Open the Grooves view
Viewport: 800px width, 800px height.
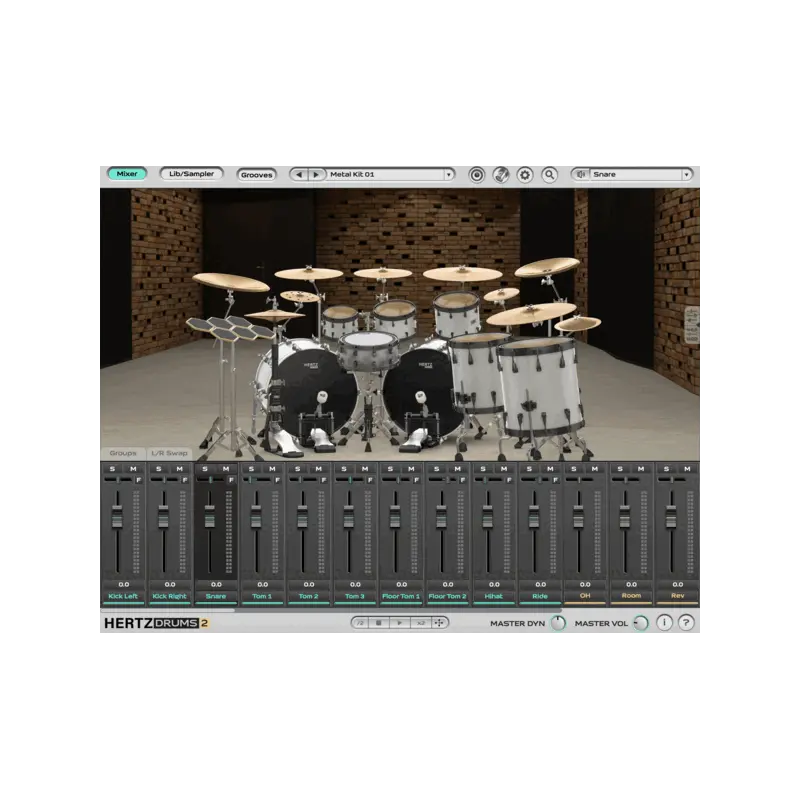pyautogui.click(x=257, y=174)
